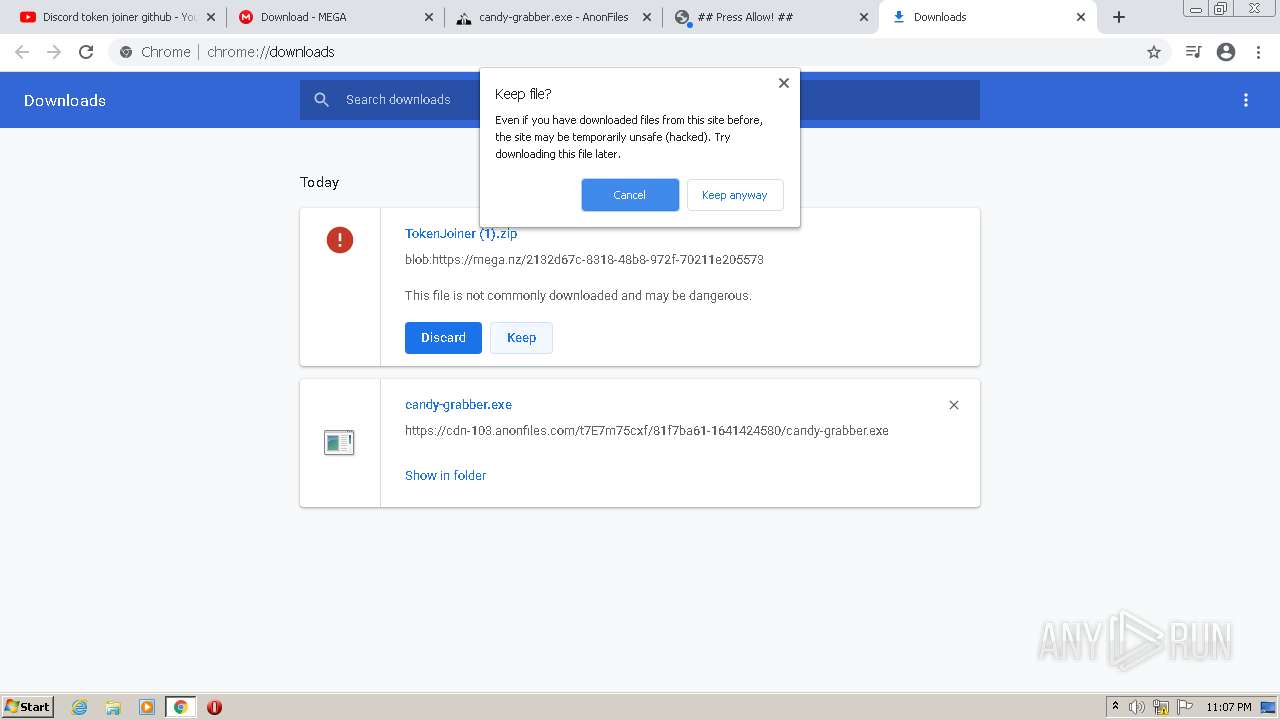Click Cancel in the Keep file dialog
The width and height of the screenshot is (1280, 720).
pos(630,195)
